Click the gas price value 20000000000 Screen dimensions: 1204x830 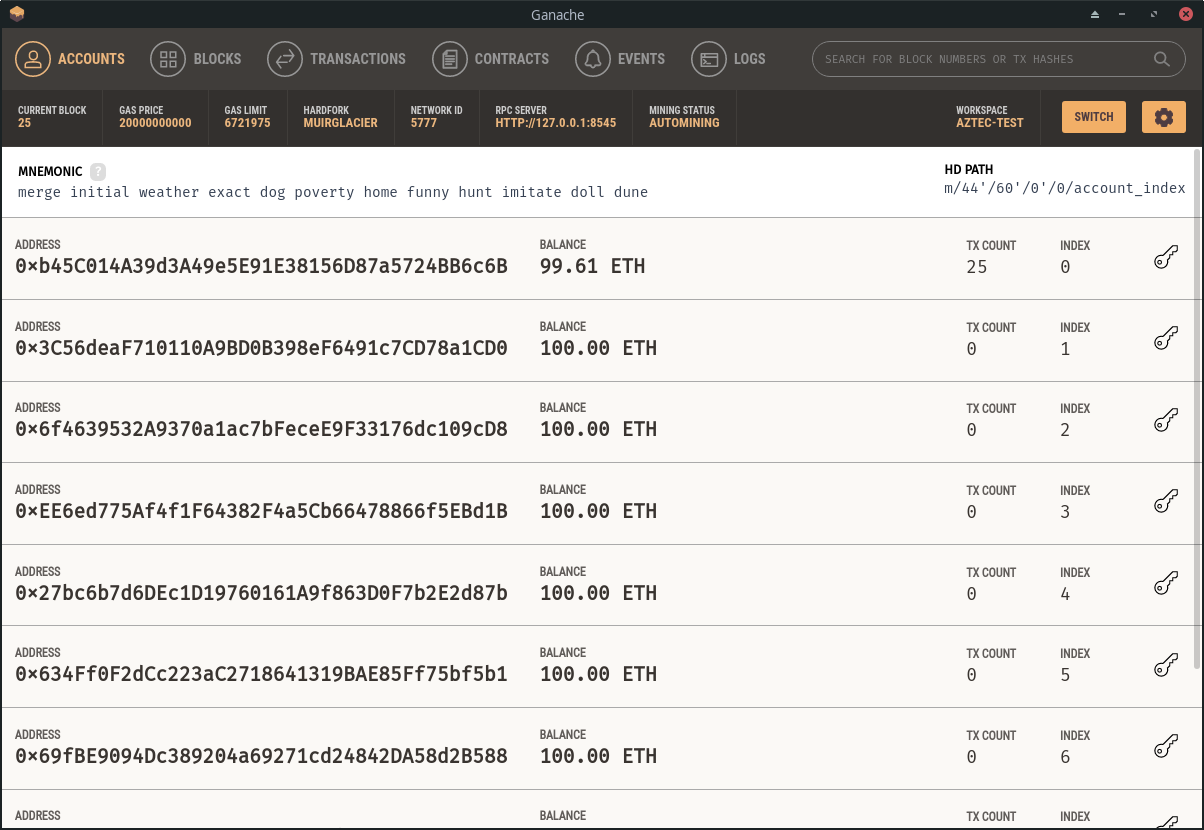coord(155,123)
